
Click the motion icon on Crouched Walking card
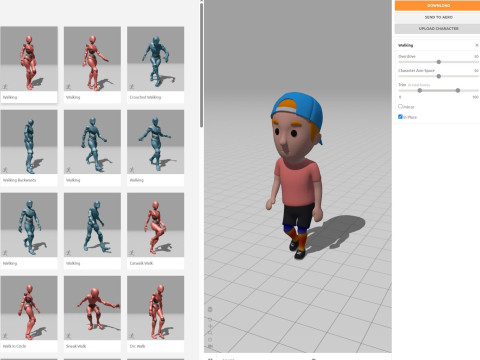pyautogui.click(x=132, y=87)
